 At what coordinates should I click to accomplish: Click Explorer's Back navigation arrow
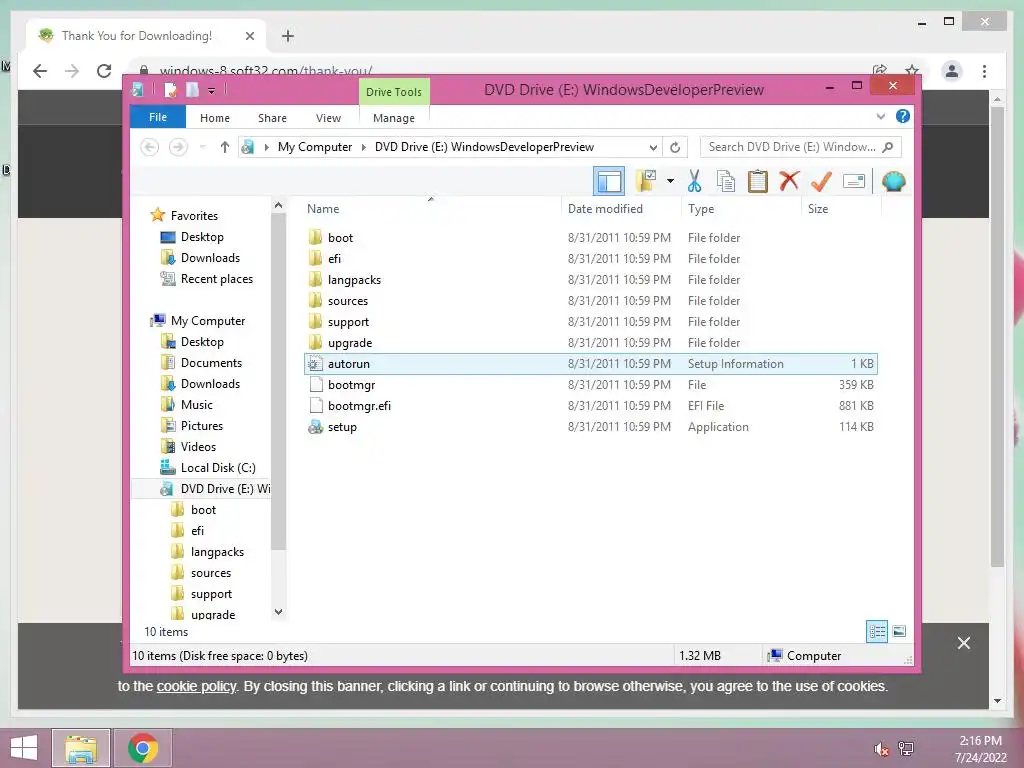150,147
